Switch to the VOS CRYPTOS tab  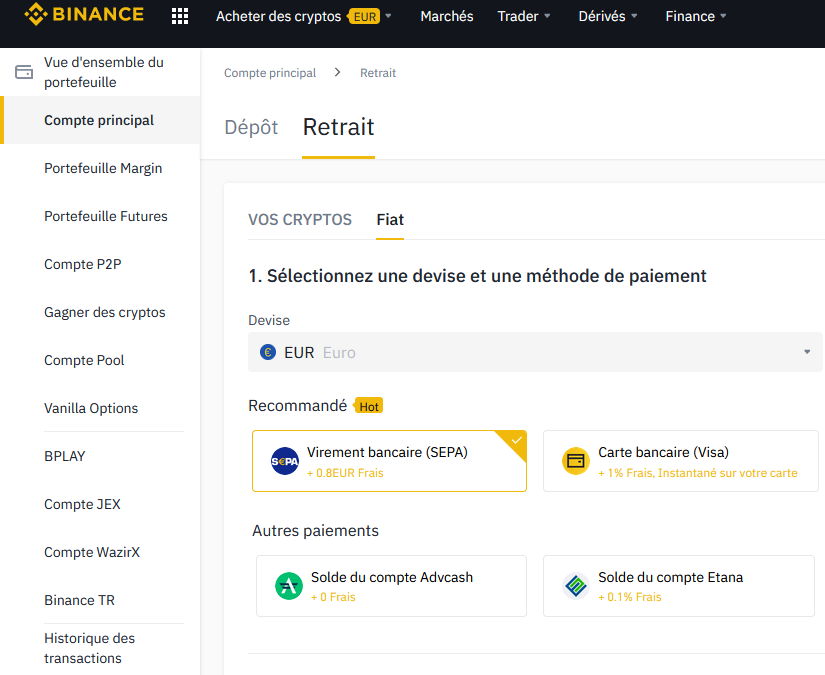pyautogui.click(x=300, y=219)
